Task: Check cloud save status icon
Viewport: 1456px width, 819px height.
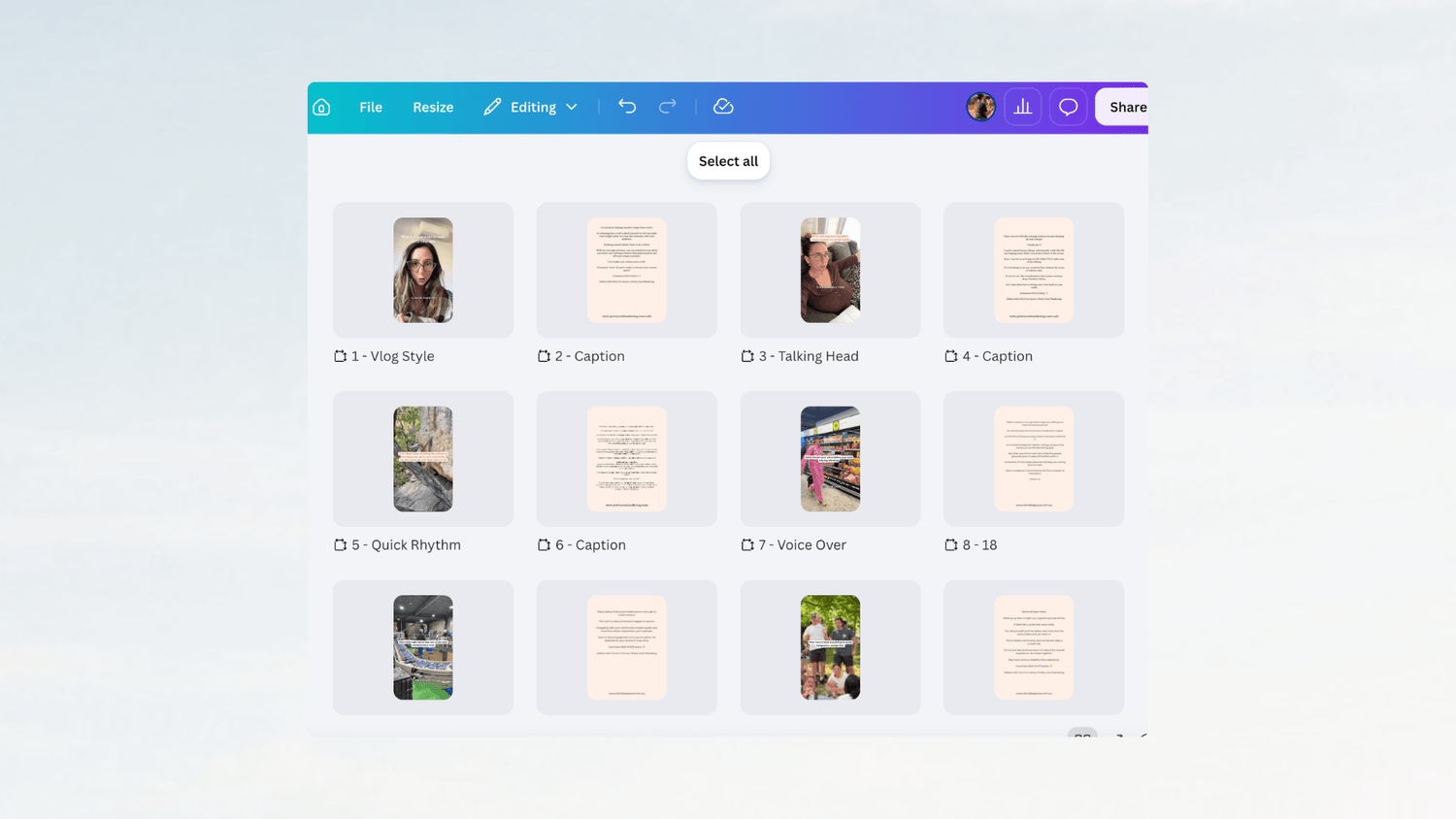Action: pos(723,107)
